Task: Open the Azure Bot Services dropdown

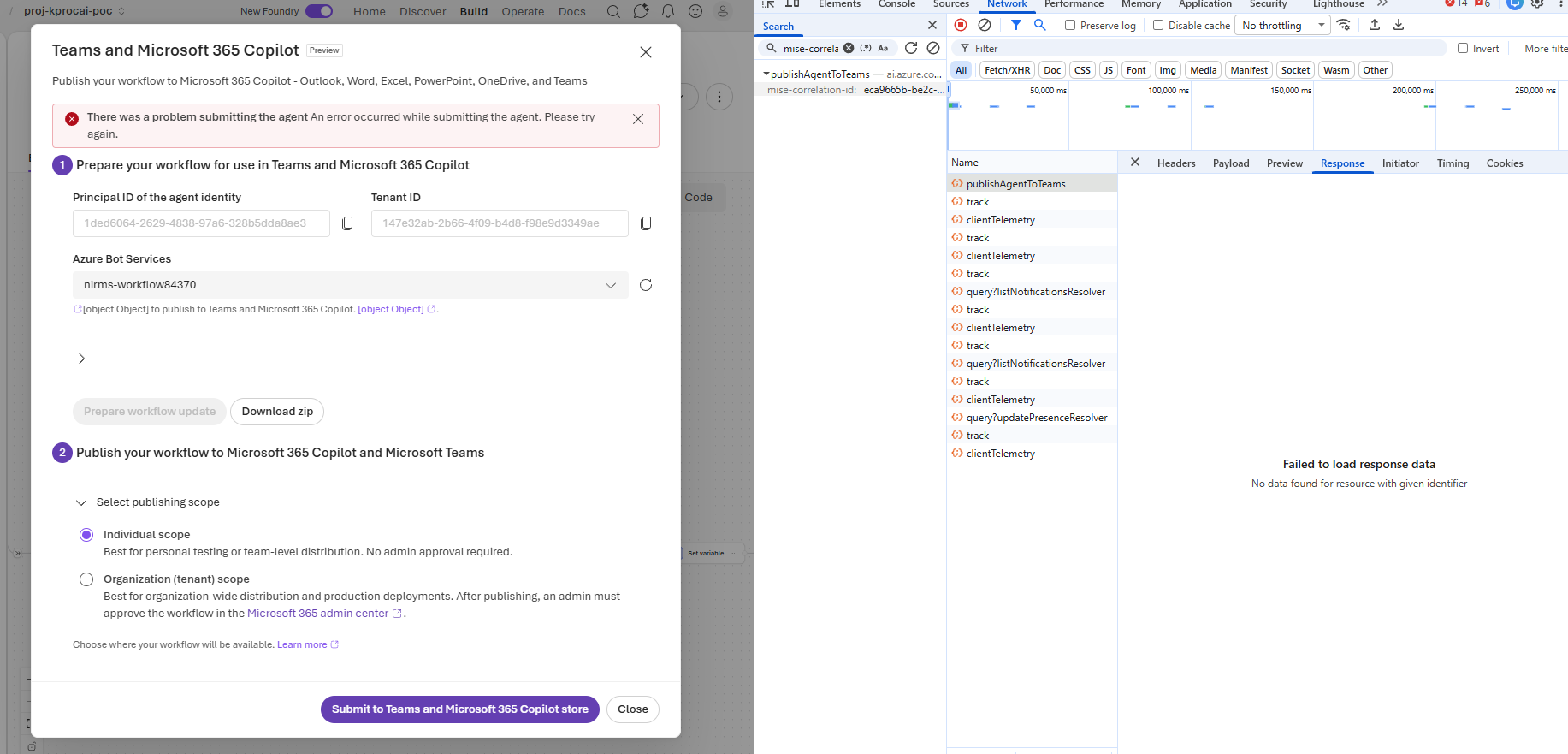Action: tap(351, 285)
